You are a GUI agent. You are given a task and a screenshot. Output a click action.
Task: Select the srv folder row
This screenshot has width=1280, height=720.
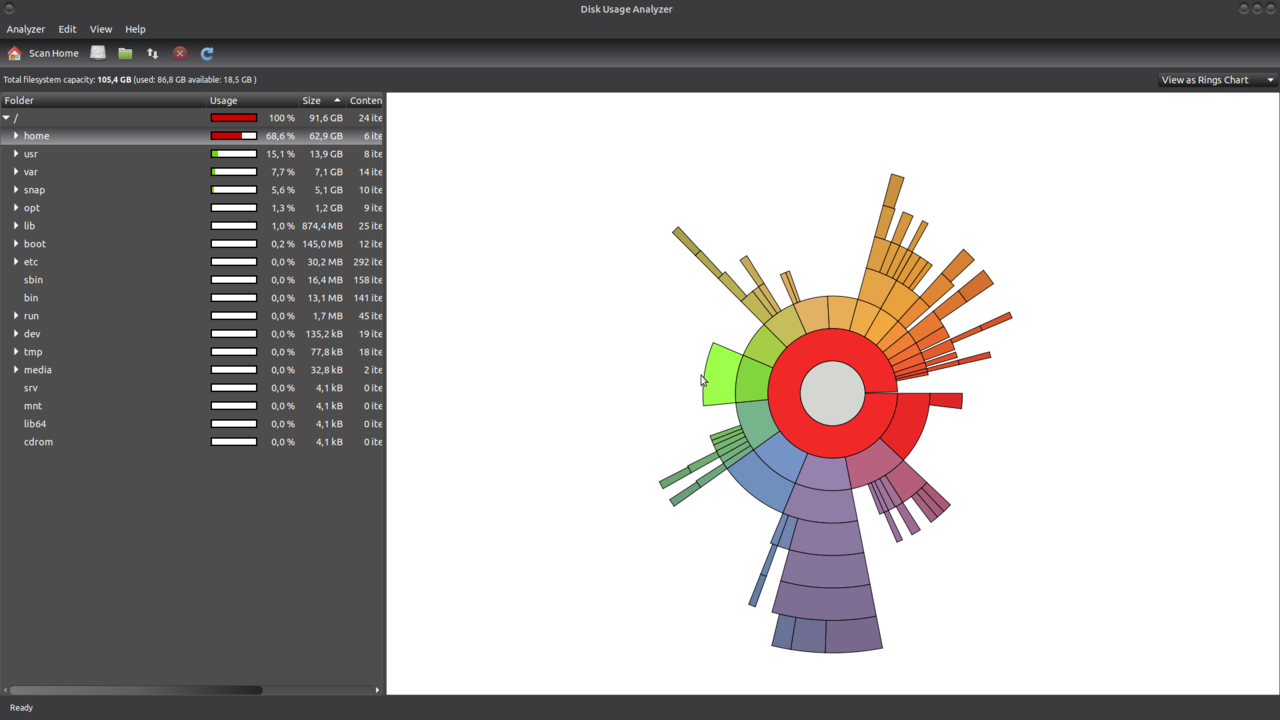[192, 388]
